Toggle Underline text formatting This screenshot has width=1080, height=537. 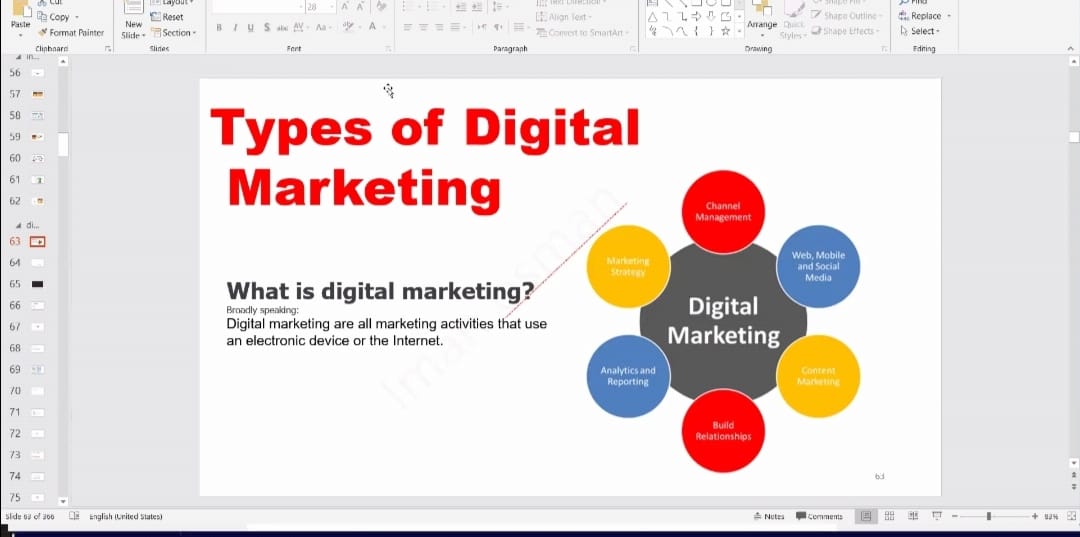click(250, 27)
